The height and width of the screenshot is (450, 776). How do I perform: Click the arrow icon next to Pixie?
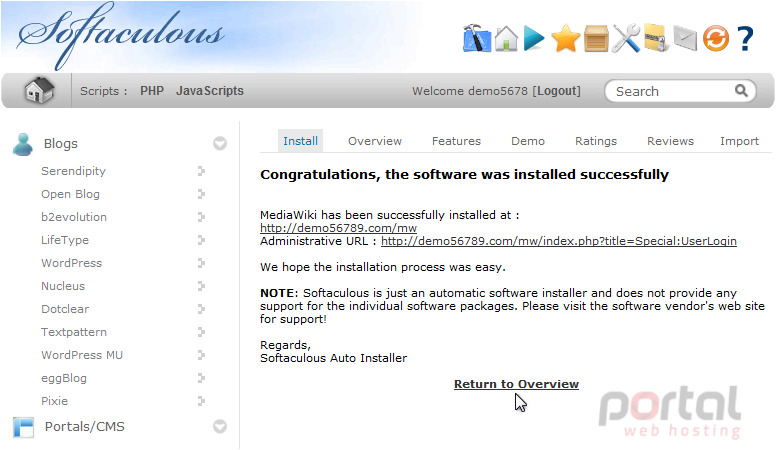click(201, 401)
